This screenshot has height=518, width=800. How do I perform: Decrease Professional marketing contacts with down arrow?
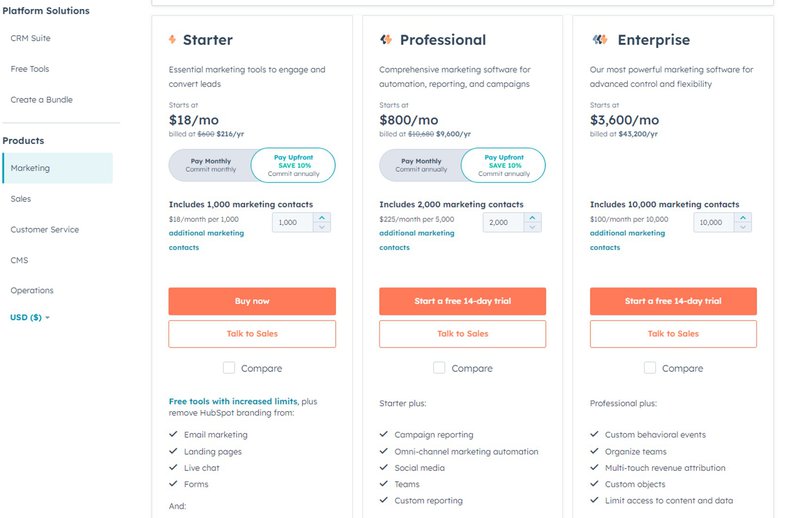click(x=533, y=227)
